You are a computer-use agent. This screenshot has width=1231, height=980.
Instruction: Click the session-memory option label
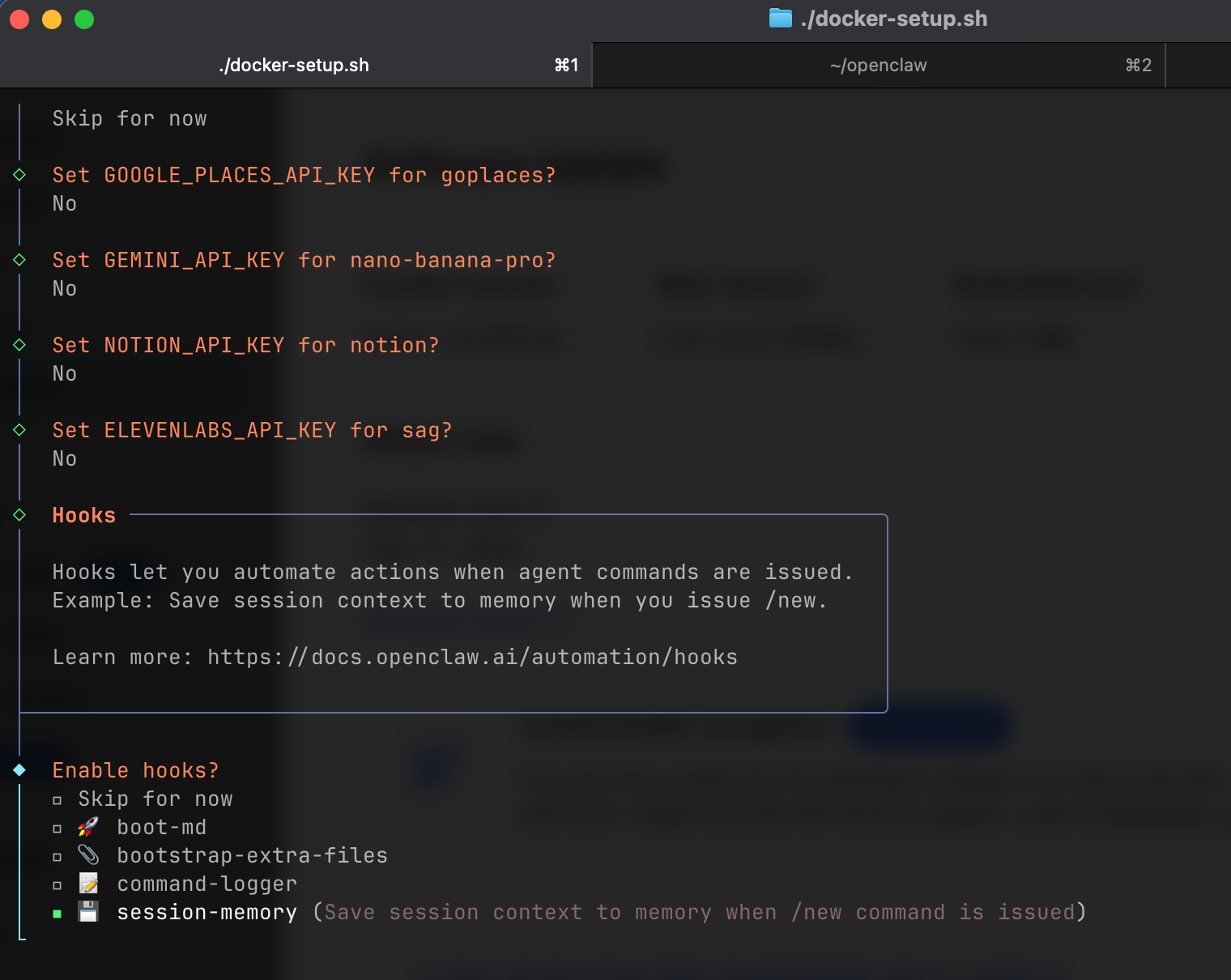coord(207,912)
